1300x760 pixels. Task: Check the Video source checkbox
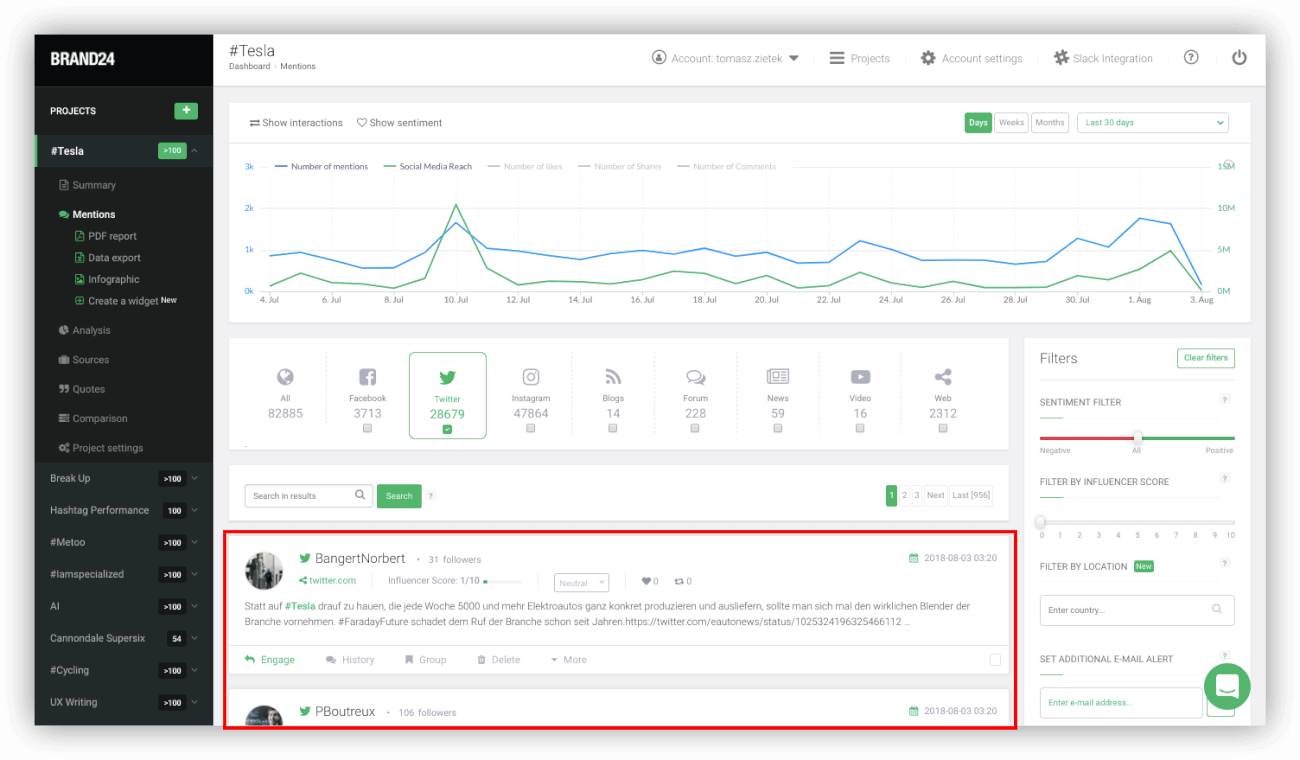860,428
